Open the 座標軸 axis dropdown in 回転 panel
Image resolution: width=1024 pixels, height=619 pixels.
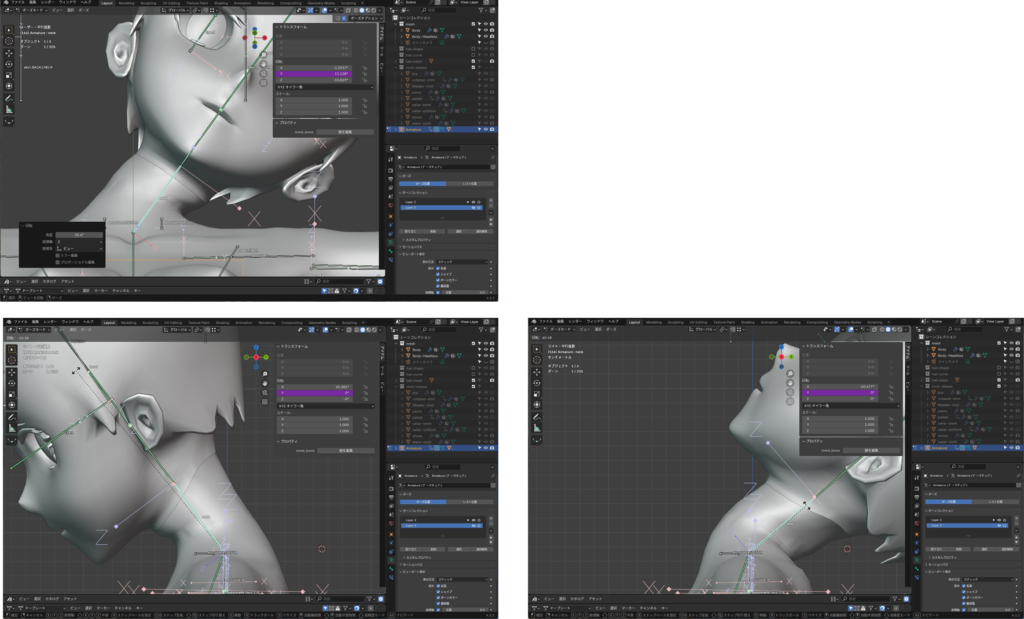point(79,241)
